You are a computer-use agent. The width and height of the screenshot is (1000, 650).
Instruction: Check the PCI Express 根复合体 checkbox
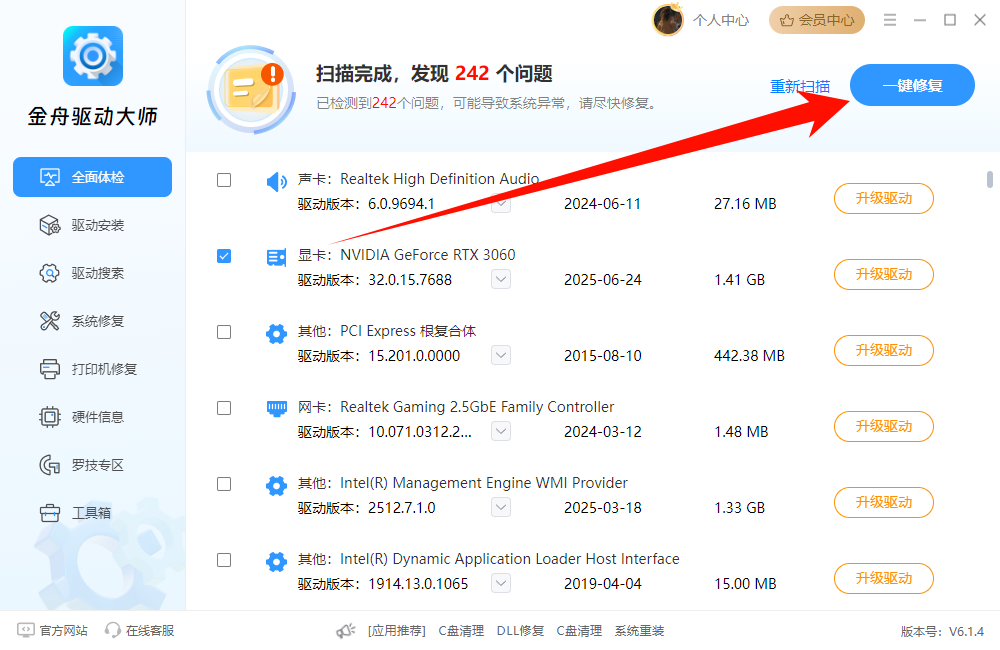click(x=224, y=332)
